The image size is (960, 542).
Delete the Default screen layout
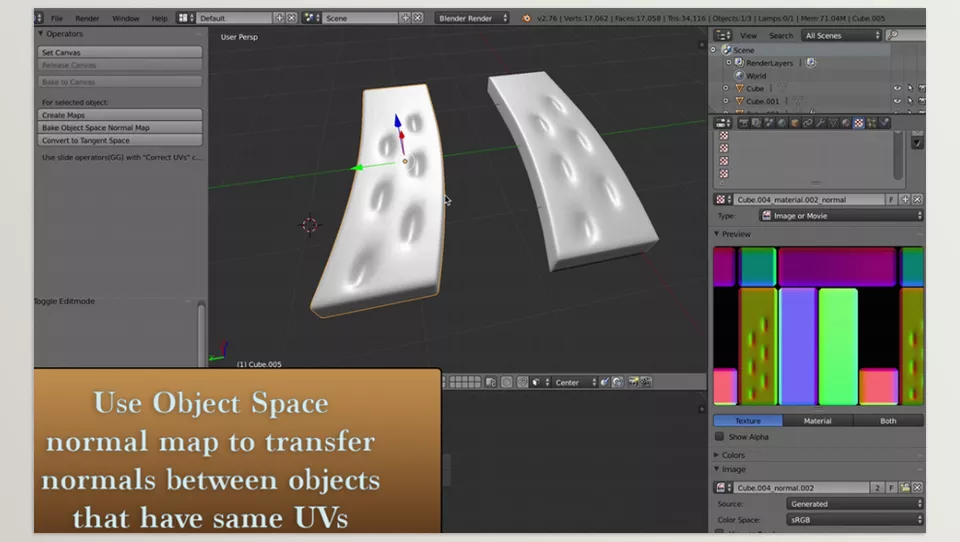292,18
